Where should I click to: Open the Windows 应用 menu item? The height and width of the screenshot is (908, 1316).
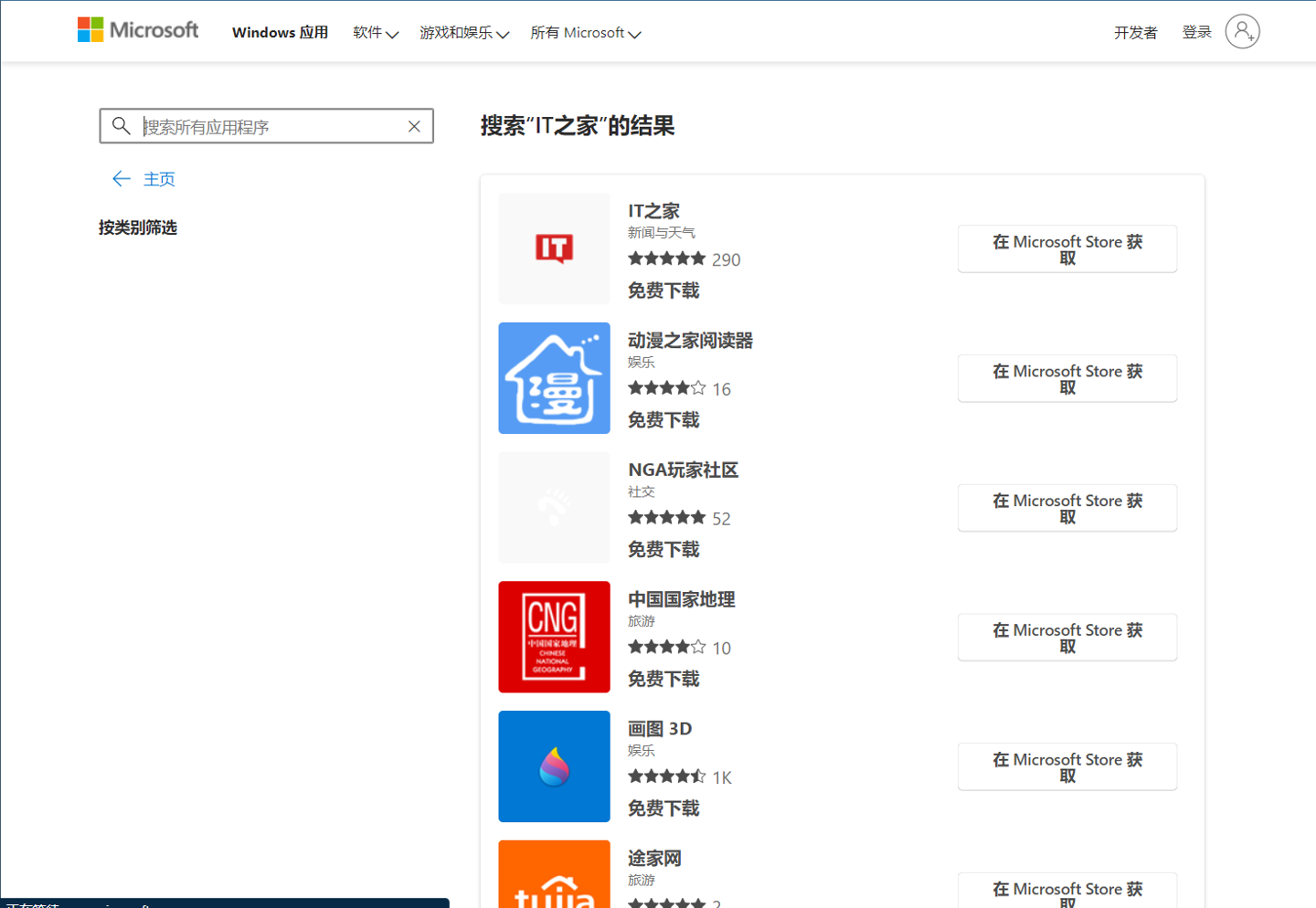click(x=280, y=33)
